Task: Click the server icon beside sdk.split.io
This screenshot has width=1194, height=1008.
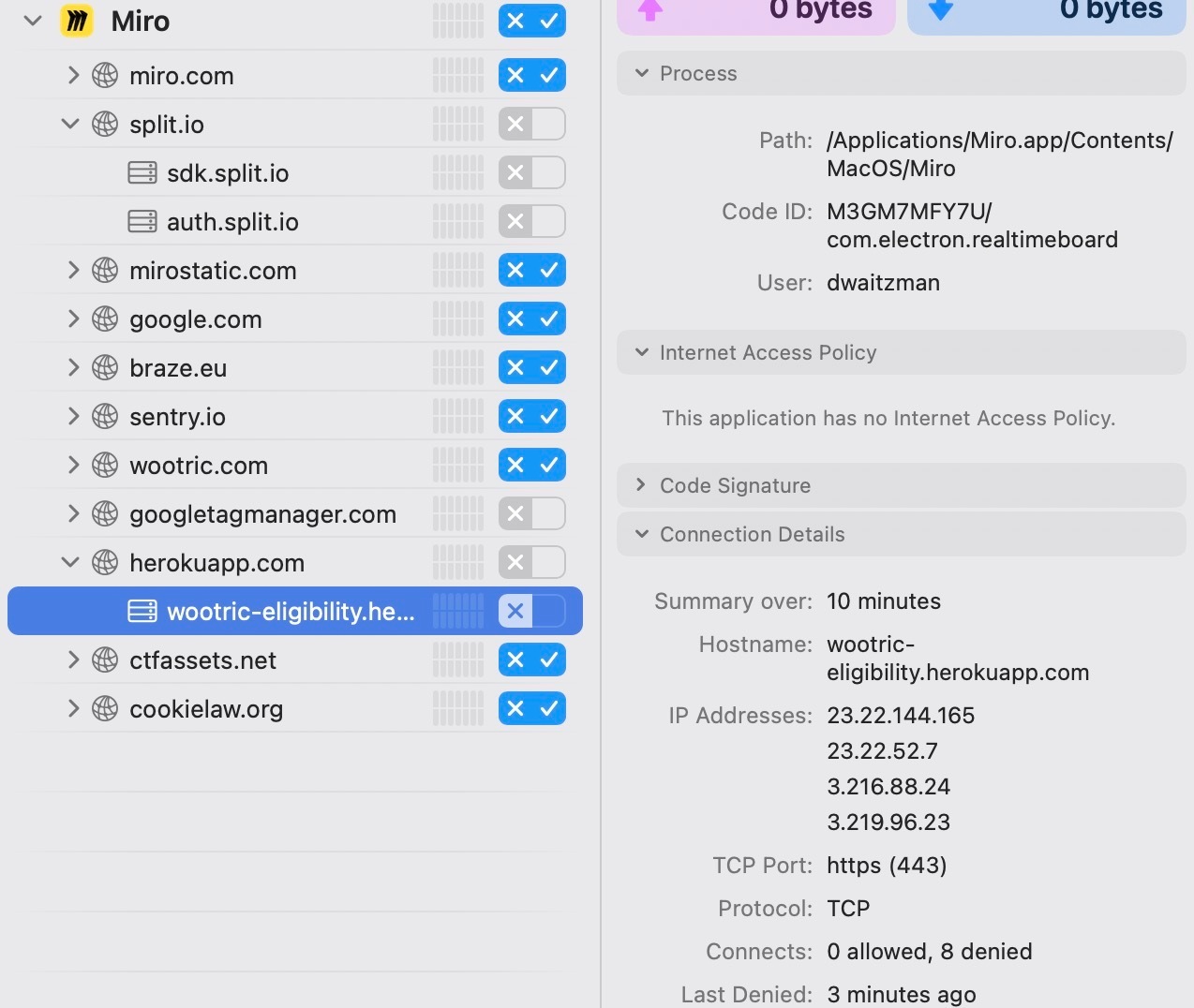Action: [142, 172]
